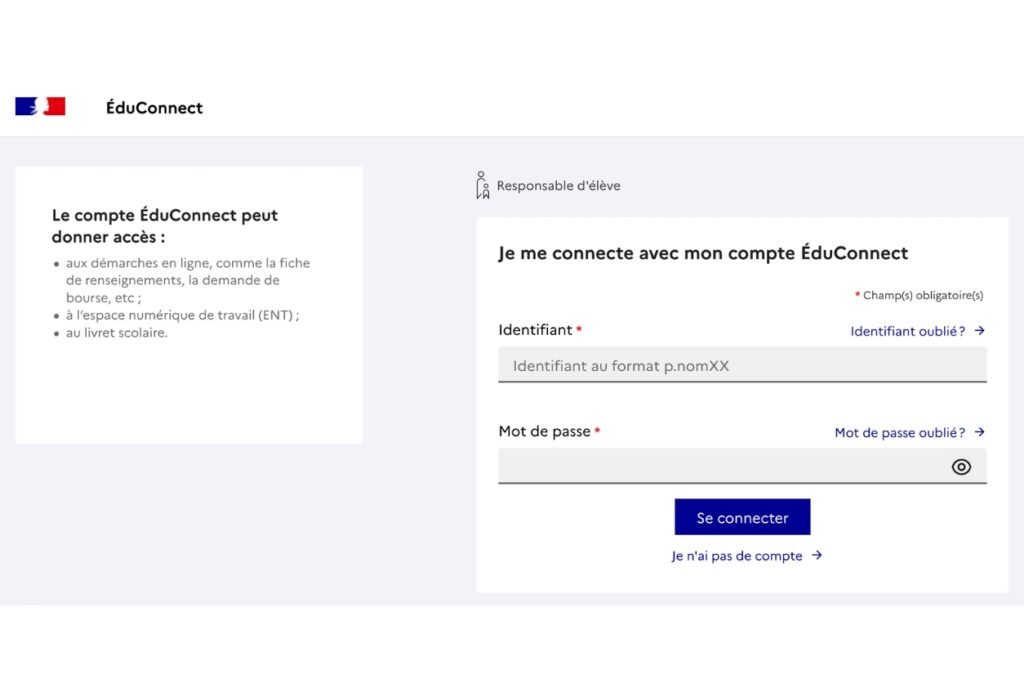The image size is (1024, 683).
Task: Click the Responsable d'élève person icon
Action: 483,185
